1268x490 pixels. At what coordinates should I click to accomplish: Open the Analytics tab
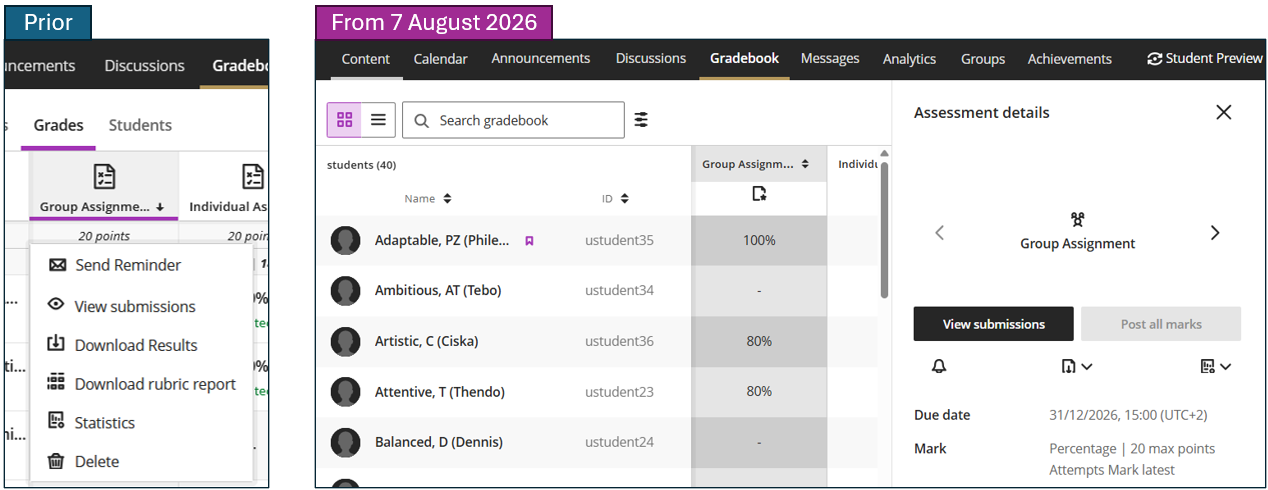(909, 59)
